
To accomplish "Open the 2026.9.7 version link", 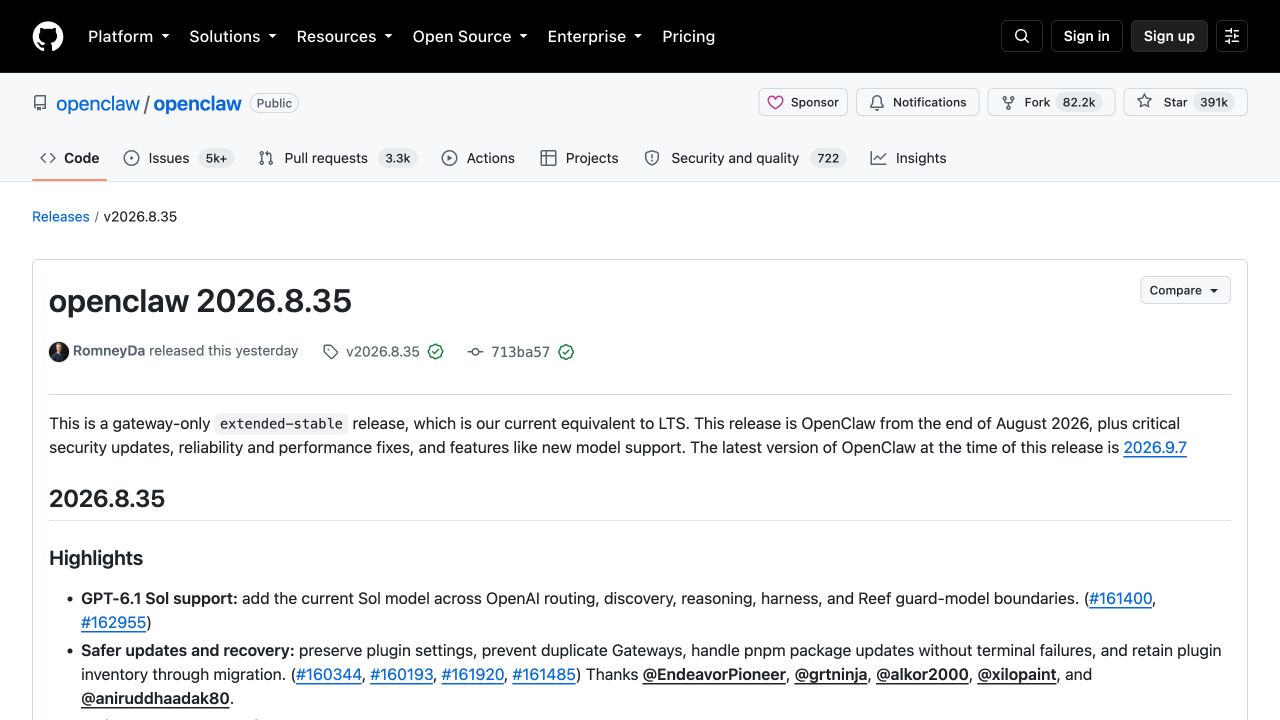I will coord(1155,447).
